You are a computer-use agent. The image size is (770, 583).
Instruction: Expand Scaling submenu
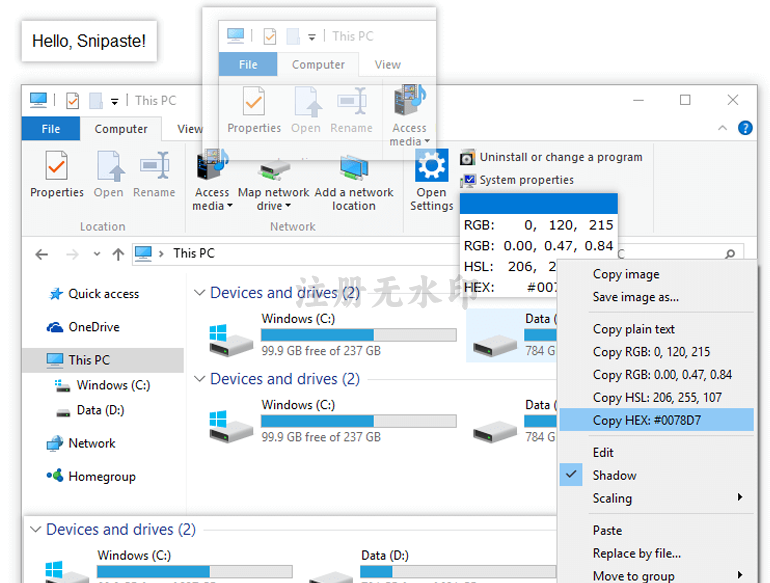[x=657, y=498]
